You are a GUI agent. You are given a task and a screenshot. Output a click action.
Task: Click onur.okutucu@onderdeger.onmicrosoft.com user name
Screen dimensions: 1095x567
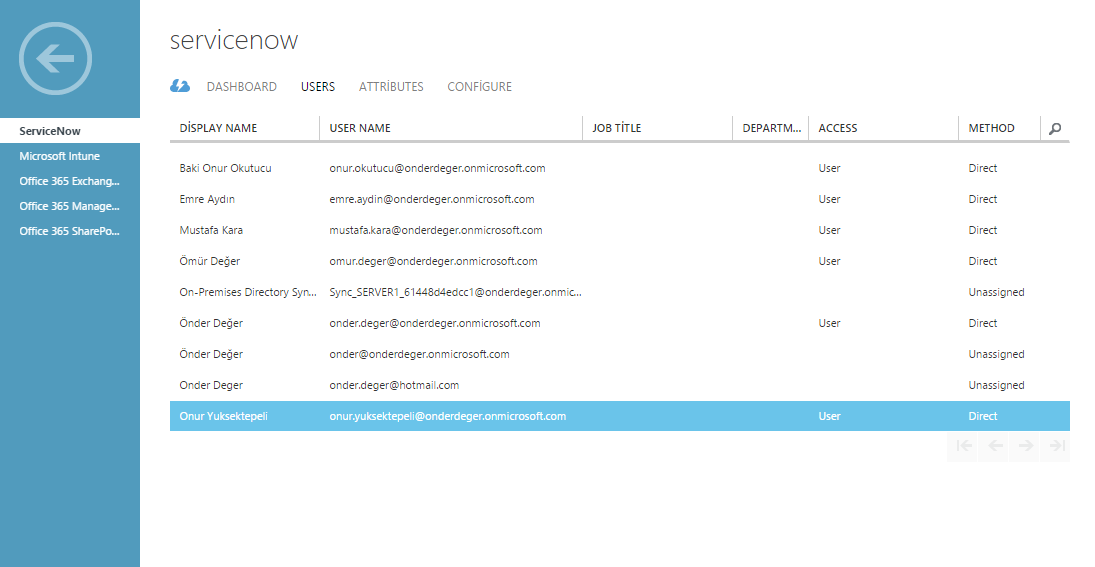pos(437,168)
